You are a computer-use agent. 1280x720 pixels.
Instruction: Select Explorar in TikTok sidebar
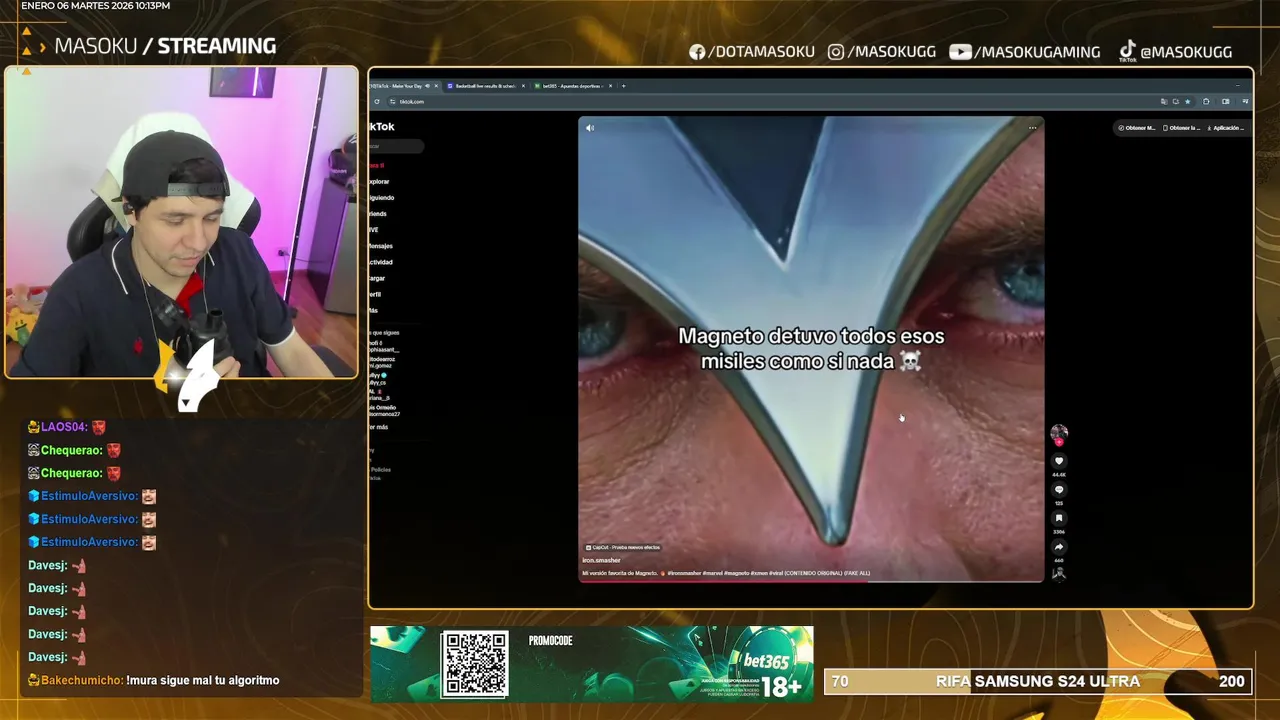tap(379, 182)
